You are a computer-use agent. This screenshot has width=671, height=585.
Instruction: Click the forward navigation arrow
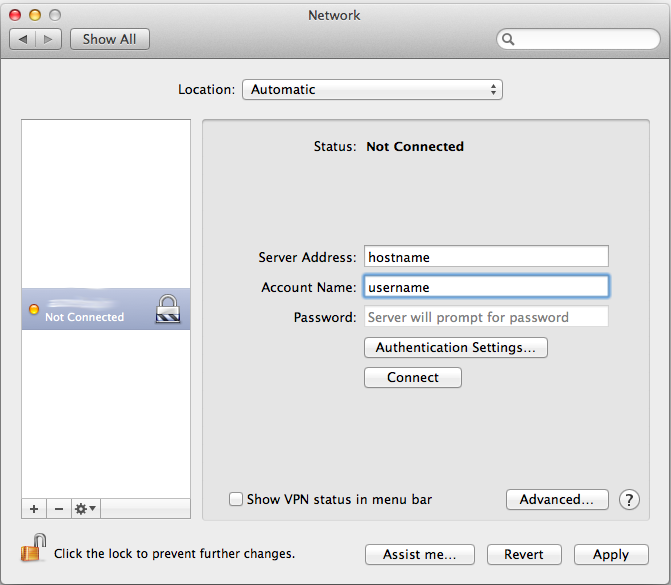[x=50, y=39]
